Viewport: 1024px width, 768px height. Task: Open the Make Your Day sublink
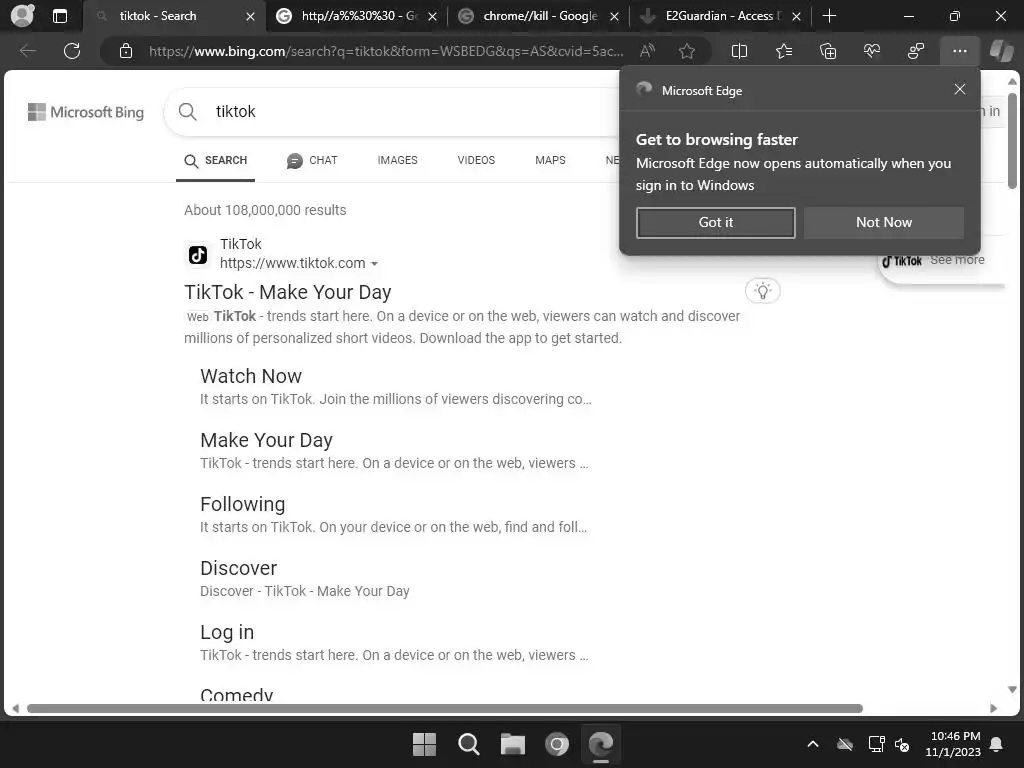click(266, 440)
